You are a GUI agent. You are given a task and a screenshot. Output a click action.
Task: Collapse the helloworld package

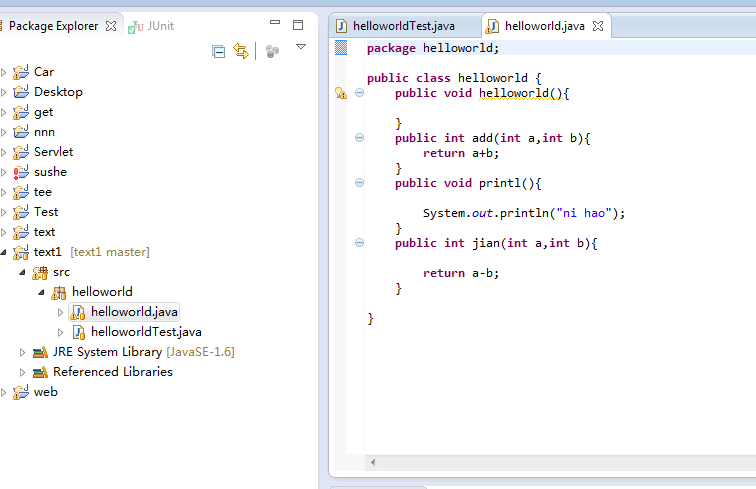[x=41, y=292]
